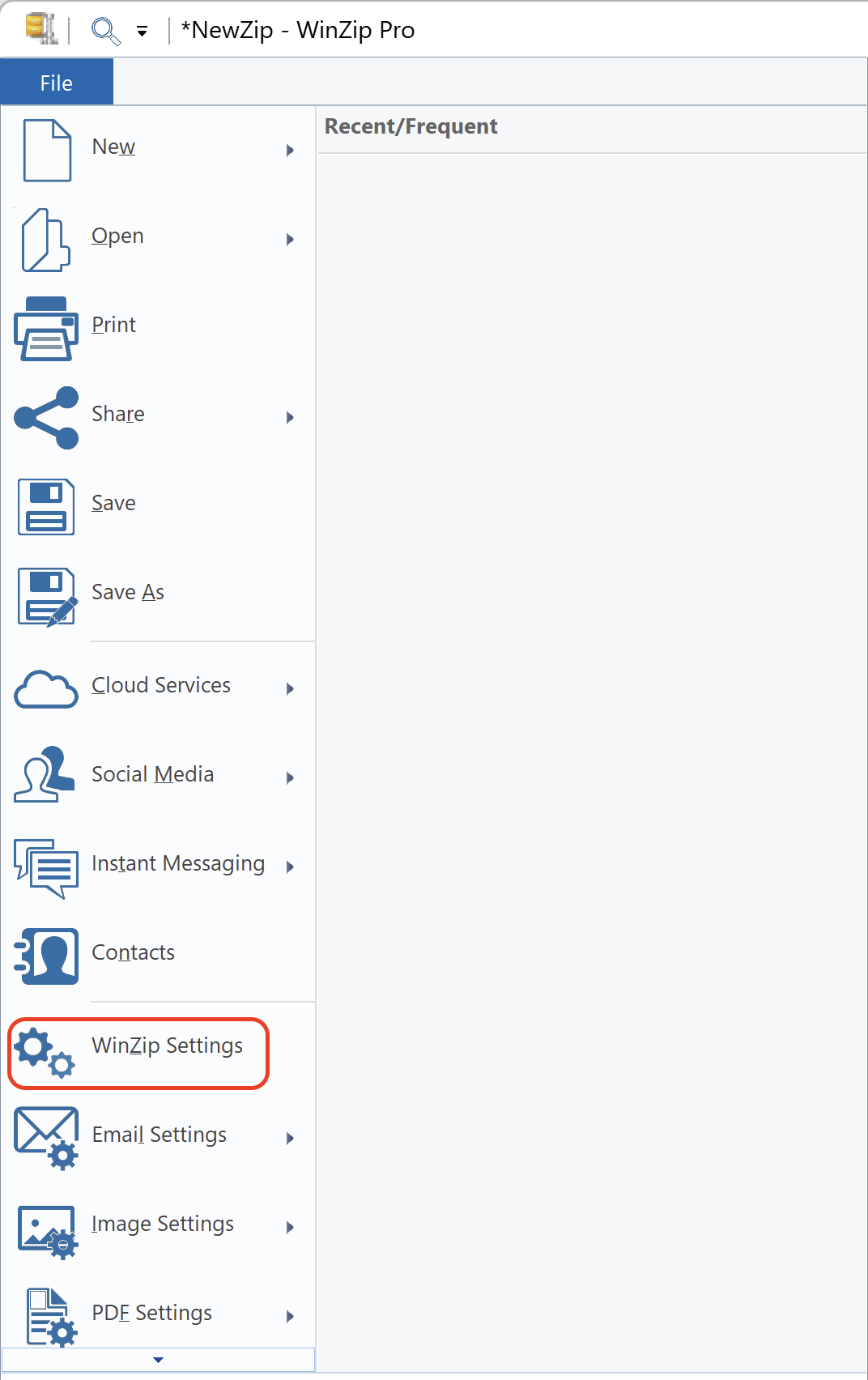
Task: Click the Cloud Services cloud icon
Action: click(46, 689)
